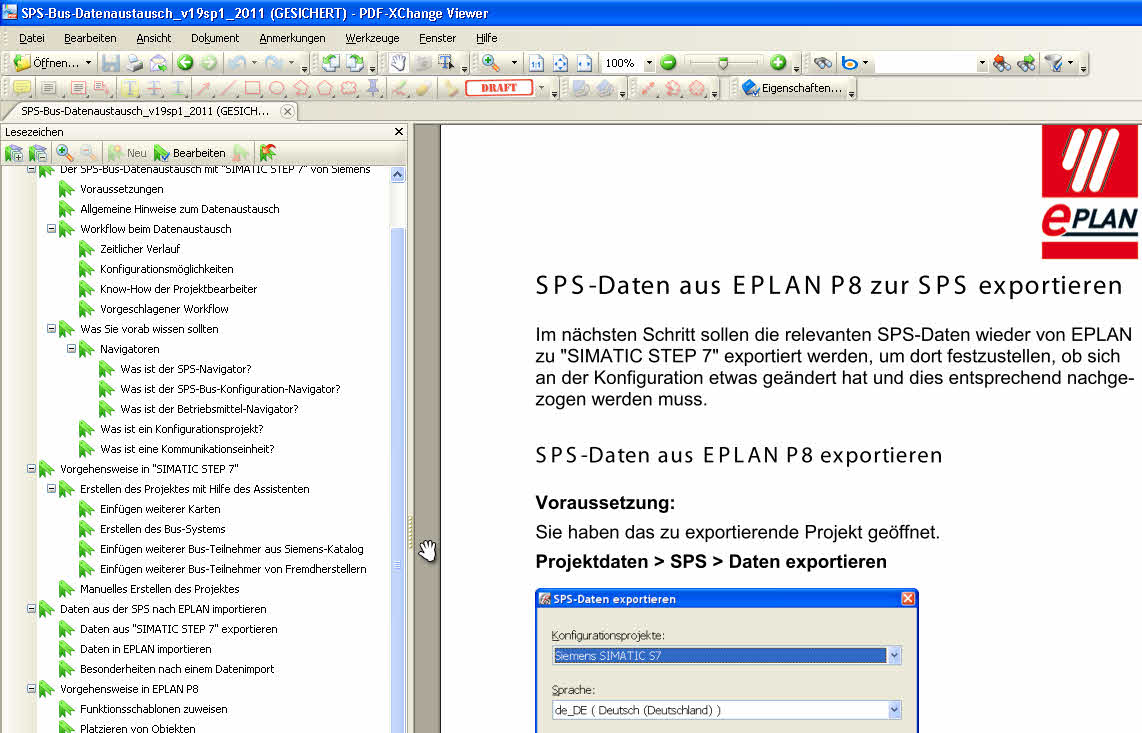1142x733 pixels.
Task: Click the Bing search provider icon
Action: (848, 63)
